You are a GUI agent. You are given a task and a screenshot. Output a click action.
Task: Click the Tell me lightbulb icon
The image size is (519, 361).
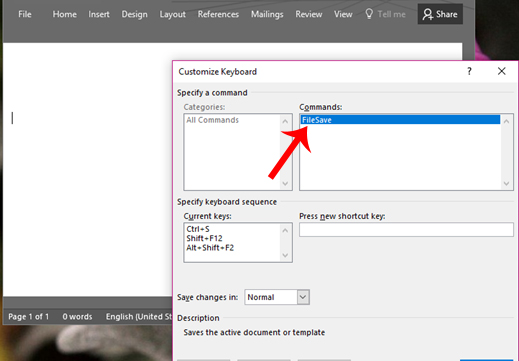click(369, 14)
